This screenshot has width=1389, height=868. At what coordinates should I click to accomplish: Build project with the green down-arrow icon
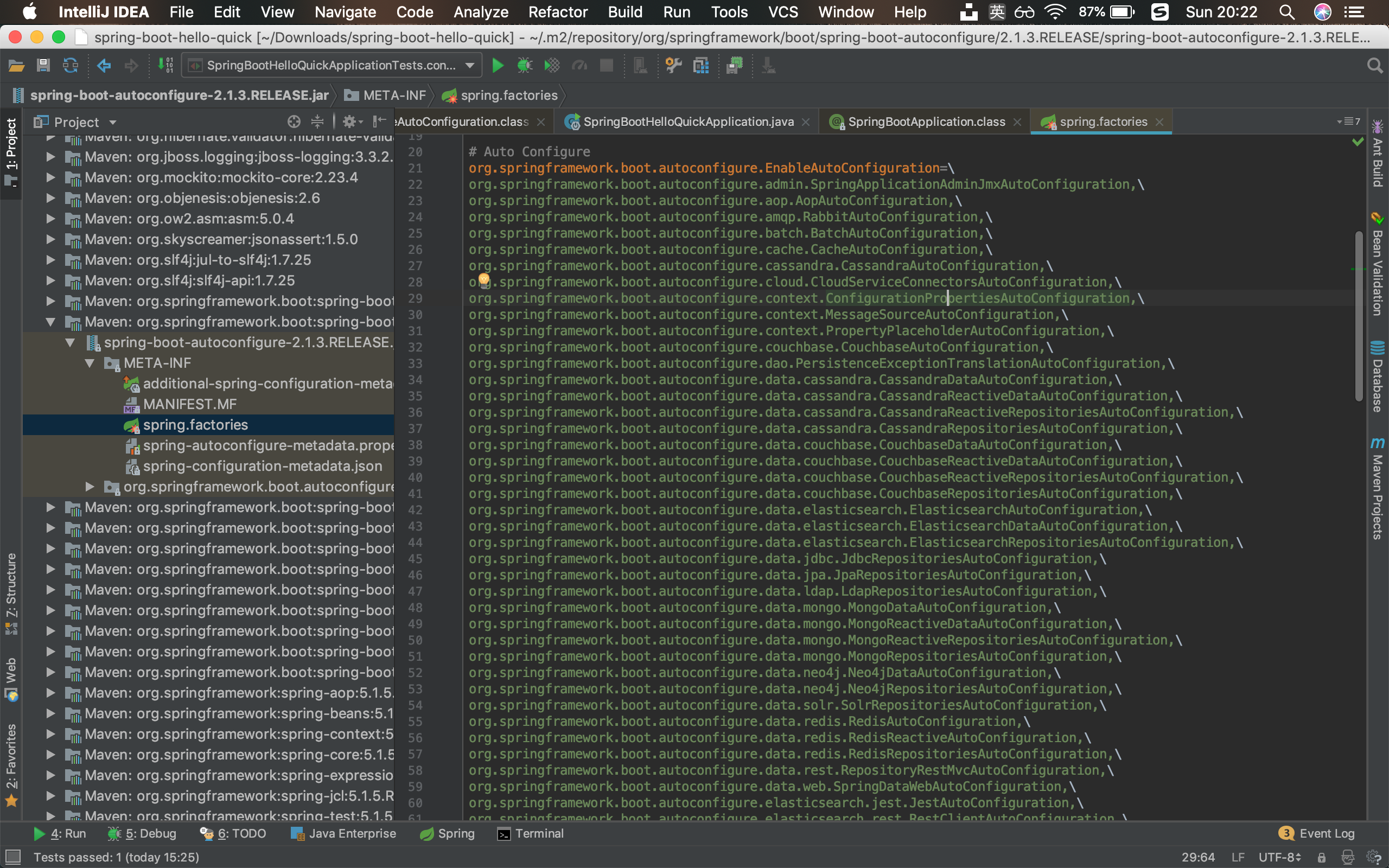[x=165, y=66]
